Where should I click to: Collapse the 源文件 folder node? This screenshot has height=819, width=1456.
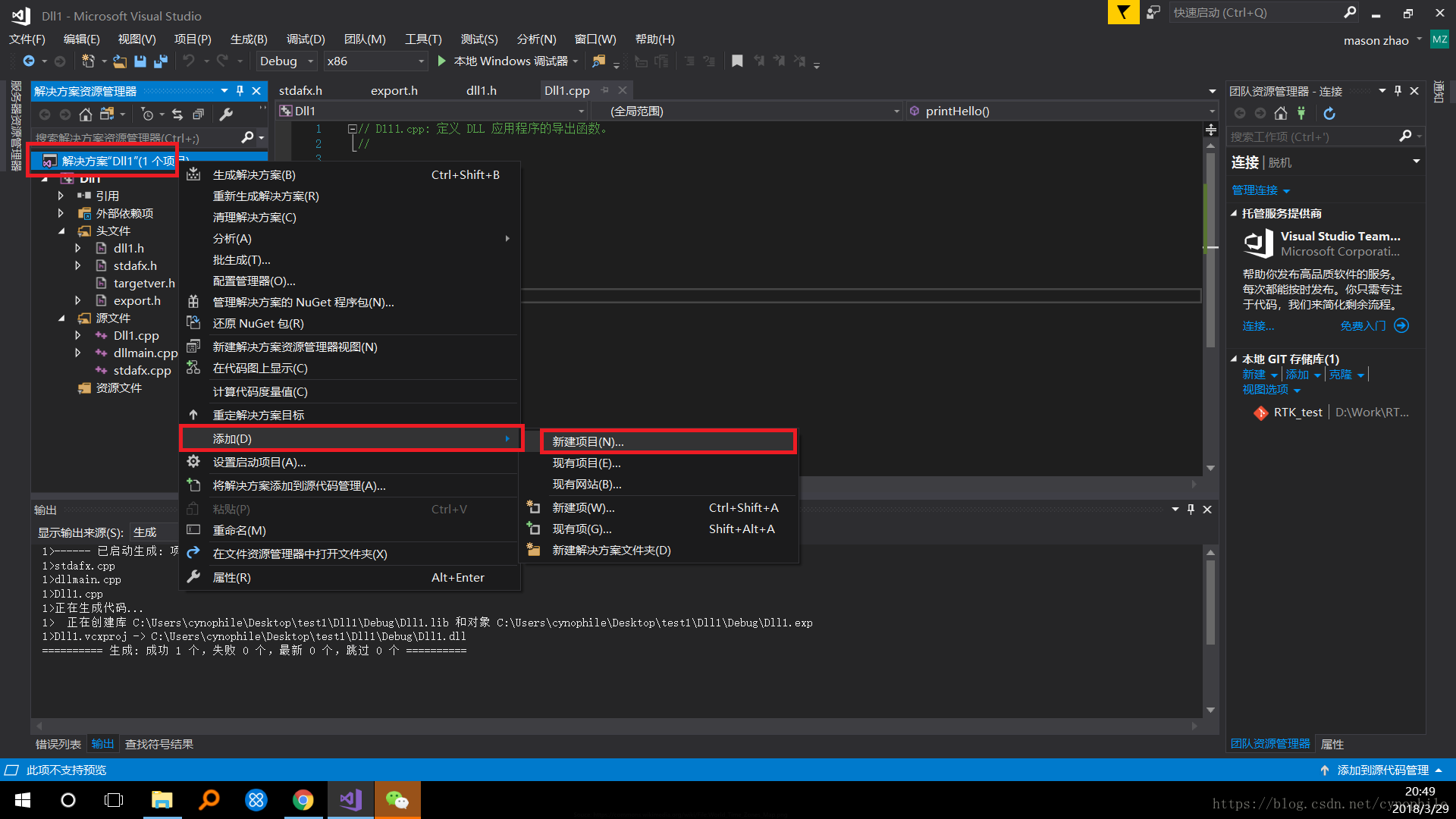[61, 318]
